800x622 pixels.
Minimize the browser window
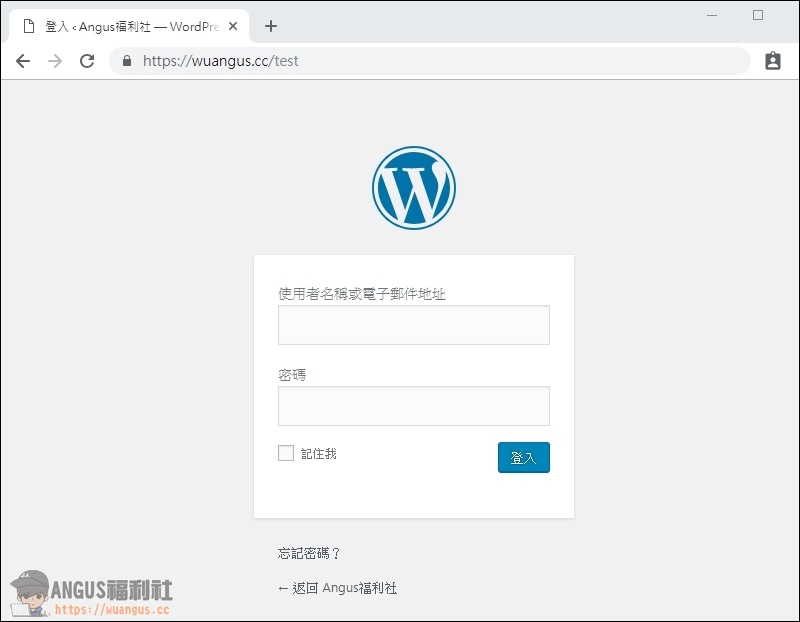coord(712,15)
